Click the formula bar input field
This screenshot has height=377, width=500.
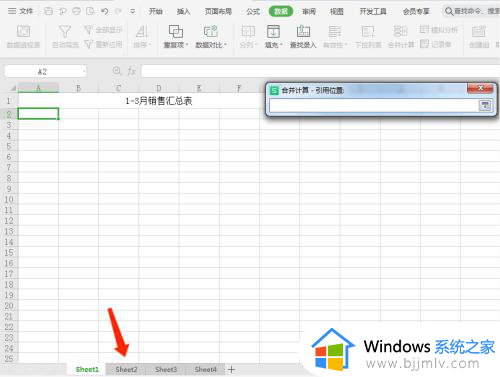pyautogui.click(x=320, y=71)
